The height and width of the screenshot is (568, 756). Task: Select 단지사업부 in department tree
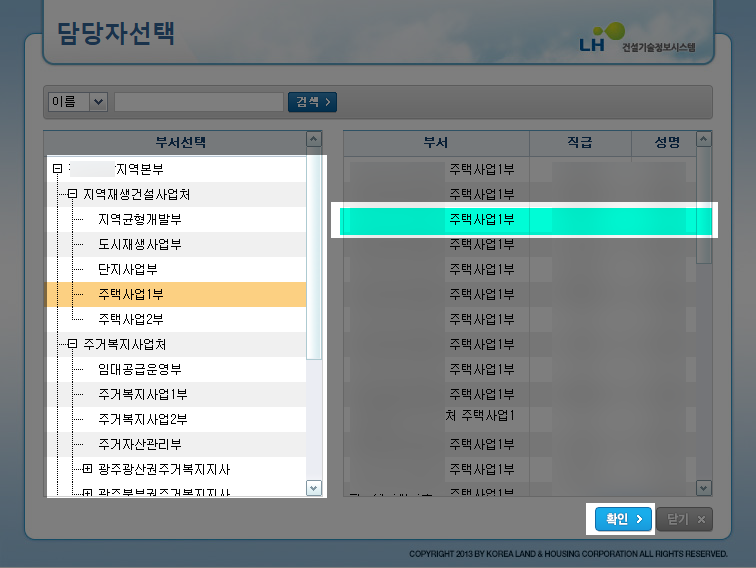128,269
